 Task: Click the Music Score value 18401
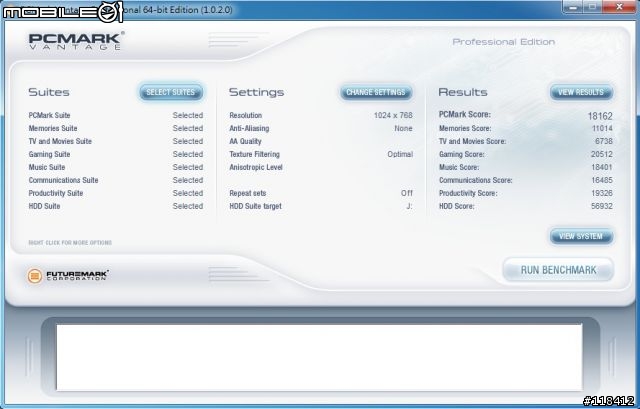(x=602, y=167)
